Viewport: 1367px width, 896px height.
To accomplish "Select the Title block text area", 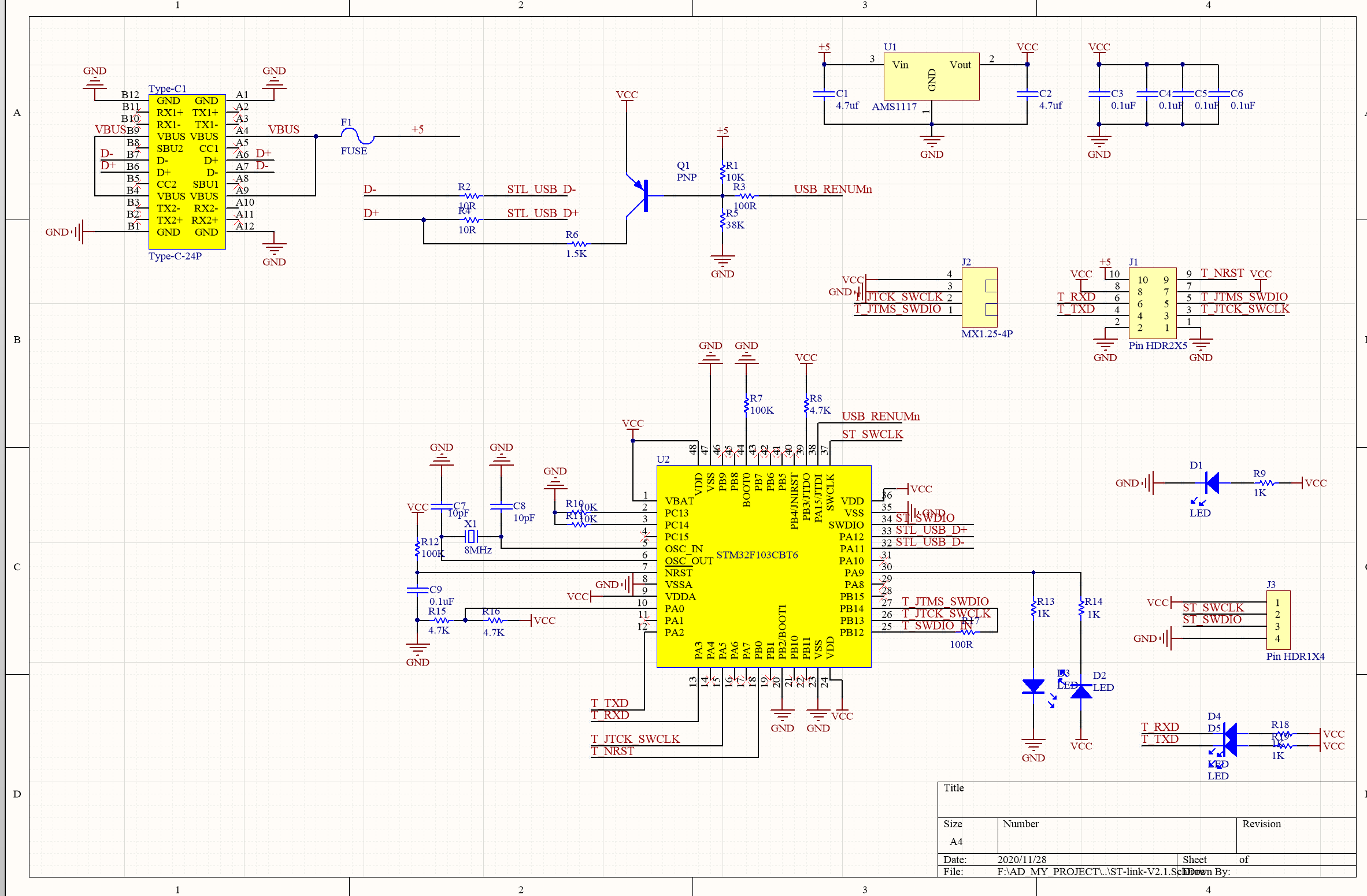I will [x=953, y=788].
